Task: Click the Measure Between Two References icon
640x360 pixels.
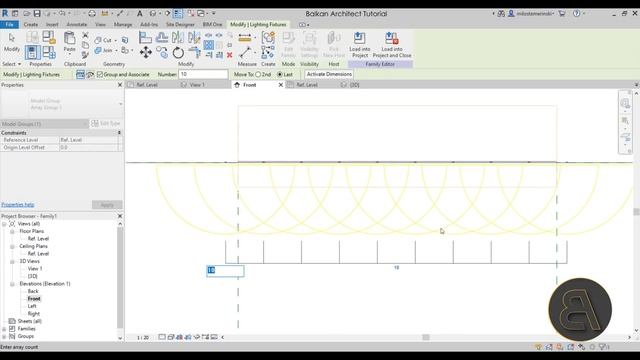Action: (245, 52)
